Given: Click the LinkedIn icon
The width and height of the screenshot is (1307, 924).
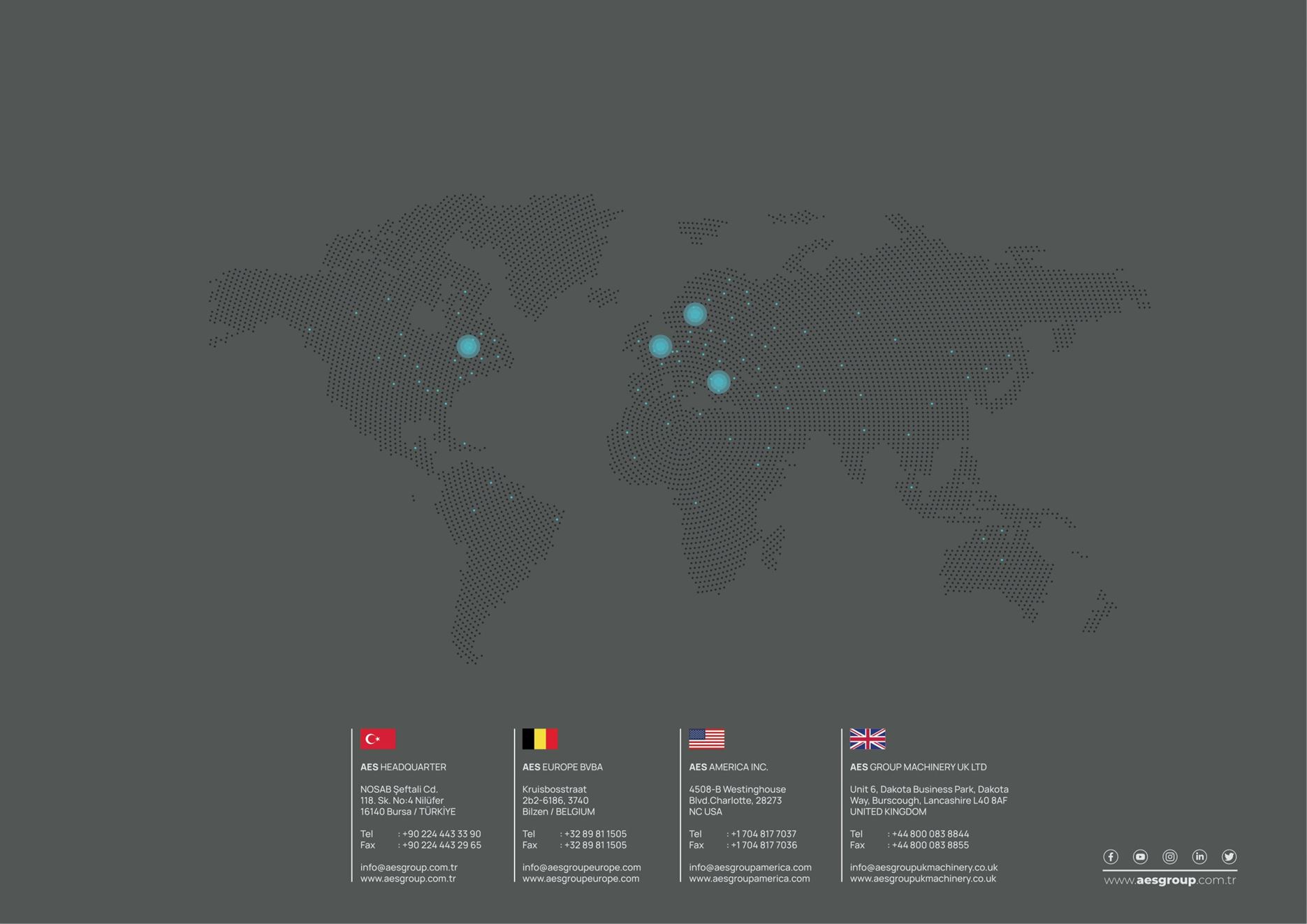Looking at the screenshot, I should click(1199, 856).
